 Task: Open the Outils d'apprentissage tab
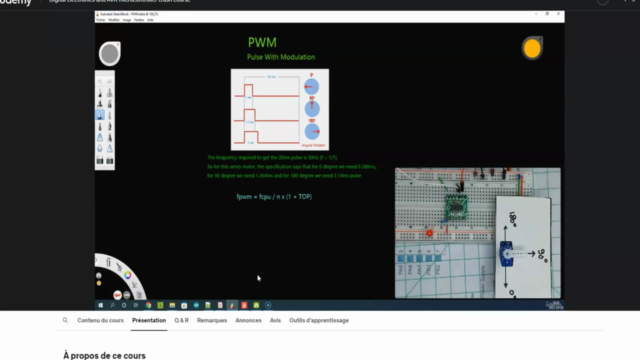pos(319,320)
